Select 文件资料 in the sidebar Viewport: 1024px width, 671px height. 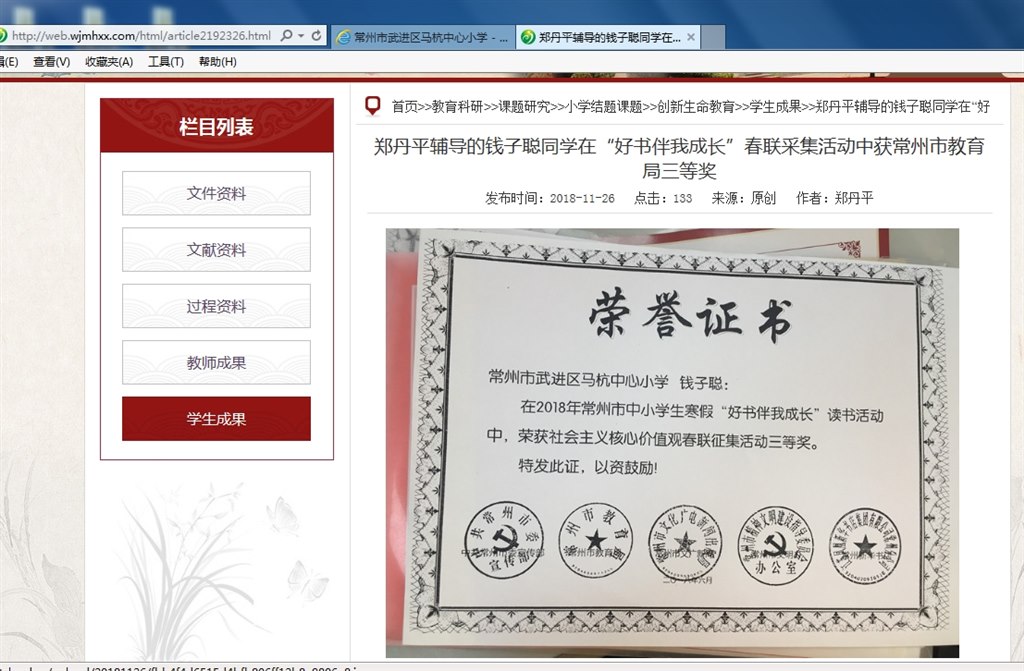[x=216, y=193]
